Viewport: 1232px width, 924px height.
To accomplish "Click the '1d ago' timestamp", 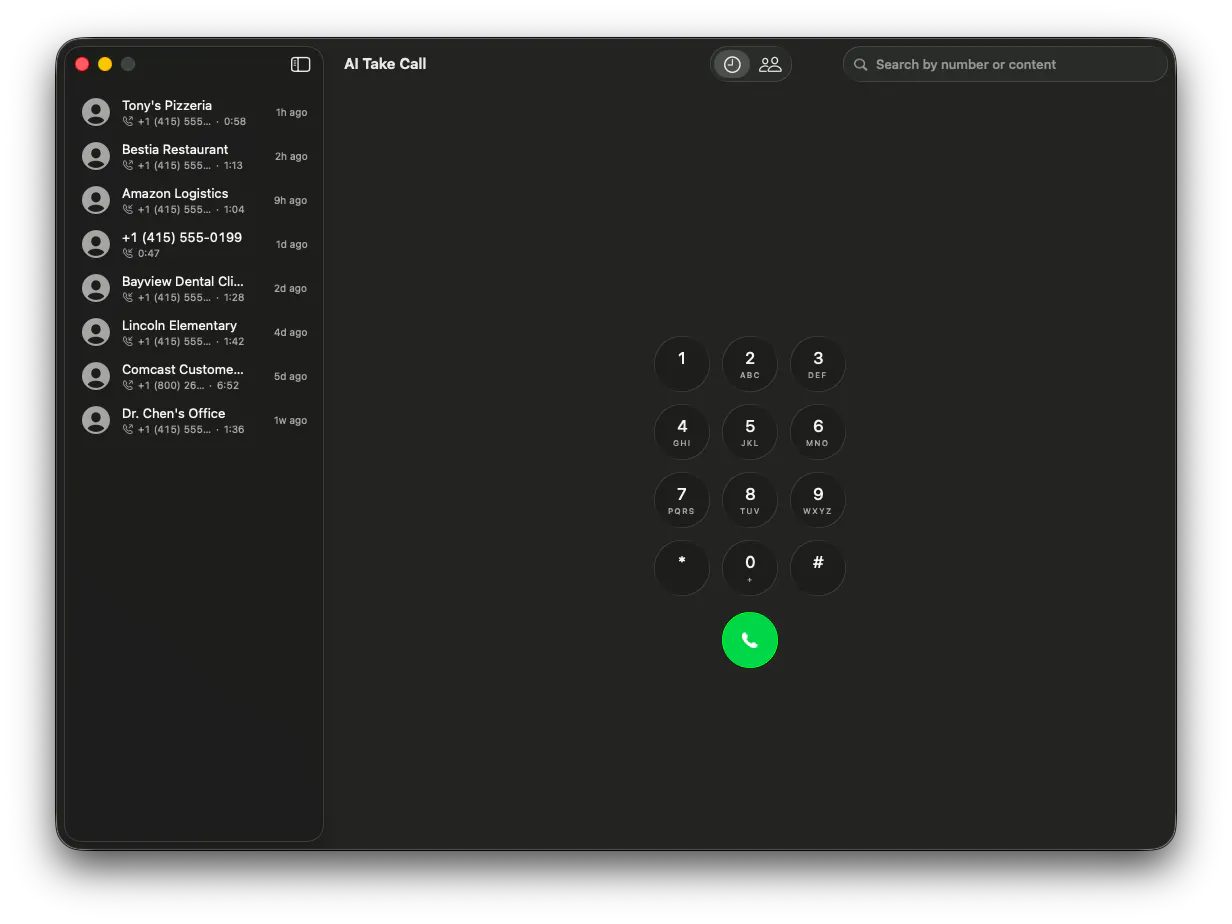I will (292, 245).
